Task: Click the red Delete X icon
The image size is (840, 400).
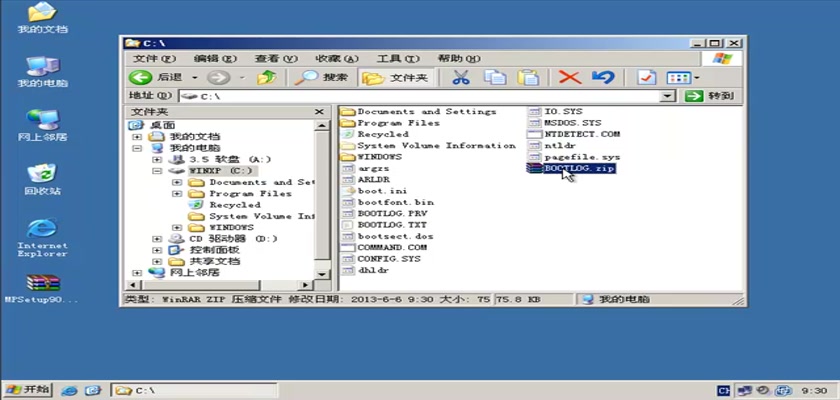Action: tap(569, 78)
